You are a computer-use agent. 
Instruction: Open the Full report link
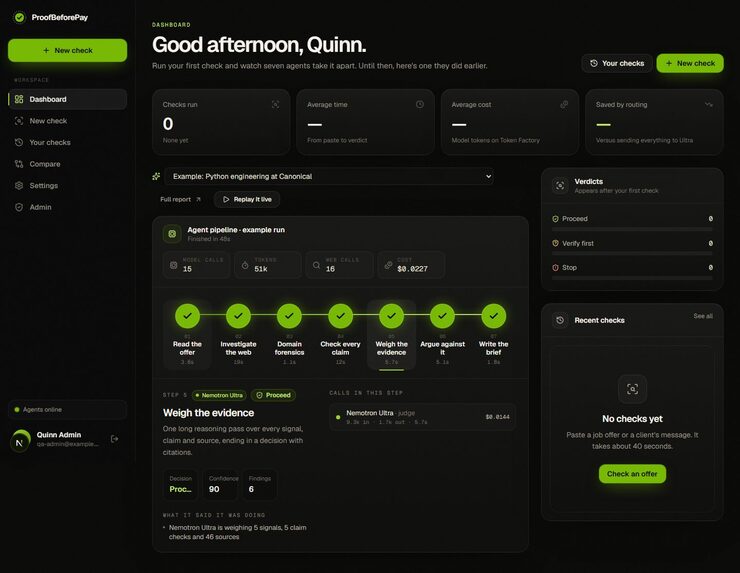pos(180,199)
